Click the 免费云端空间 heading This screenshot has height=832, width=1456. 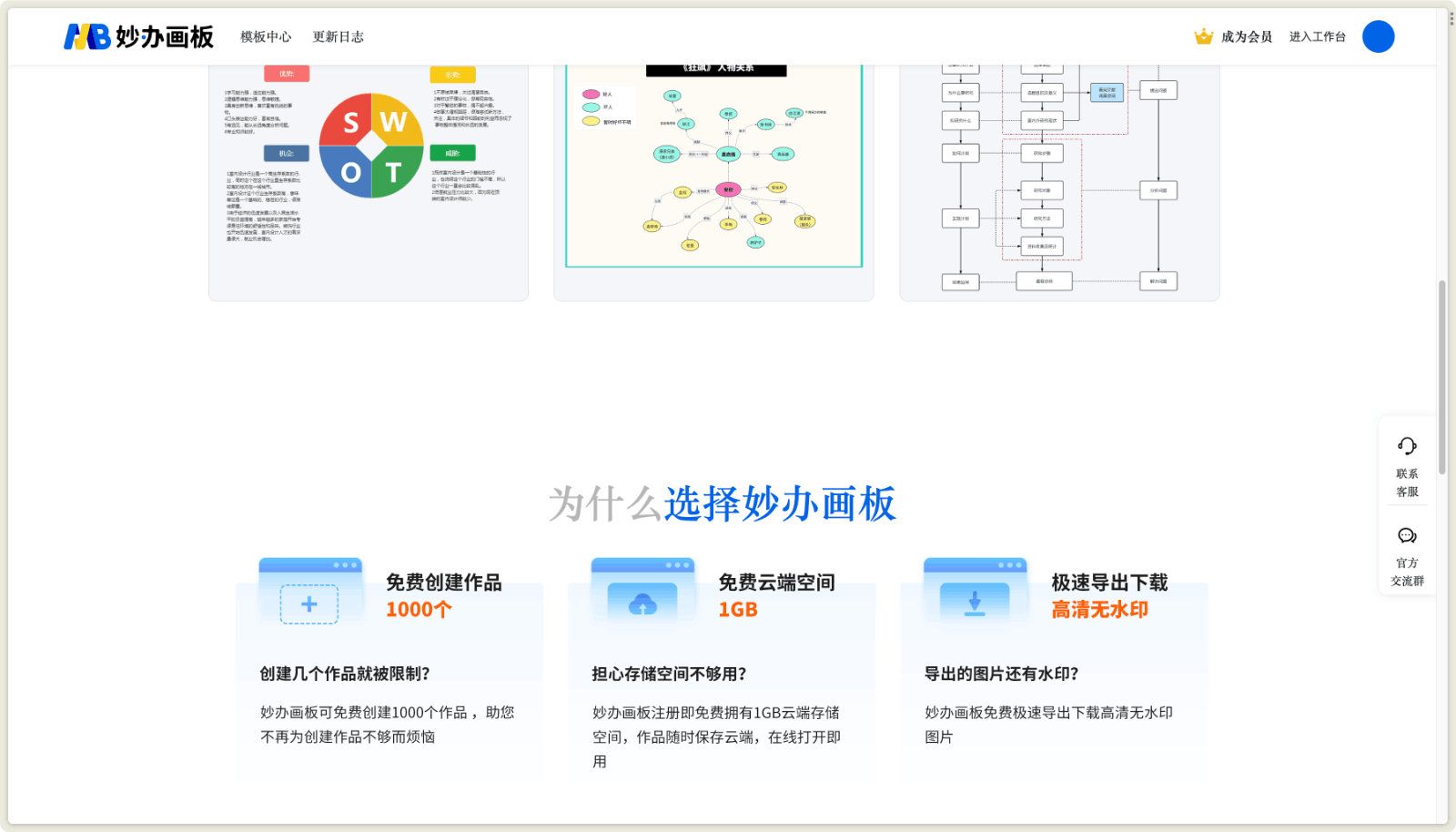click(776, 583)
